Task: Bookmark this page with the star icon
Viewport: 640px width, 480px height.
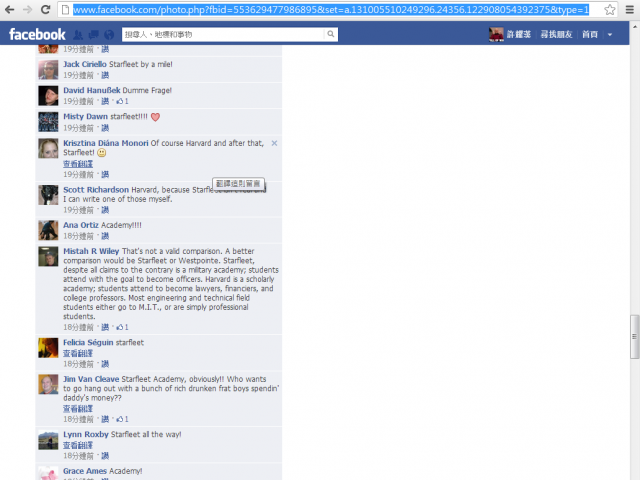Action: pos(610,9)
